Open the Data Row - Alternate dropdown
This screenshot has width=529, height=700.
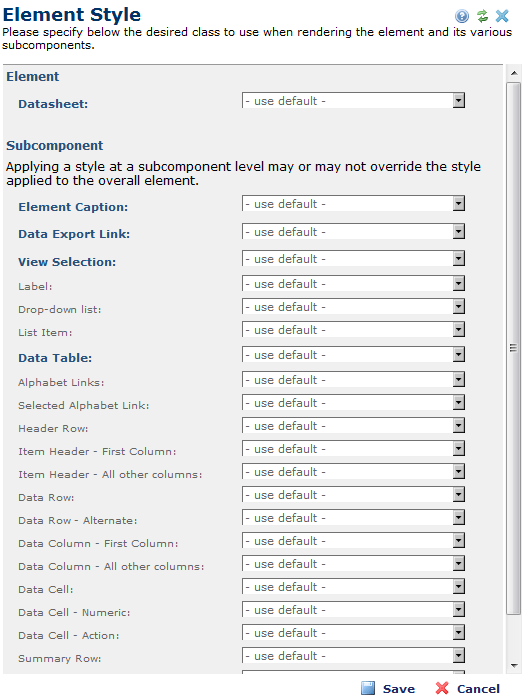point(354,517)
